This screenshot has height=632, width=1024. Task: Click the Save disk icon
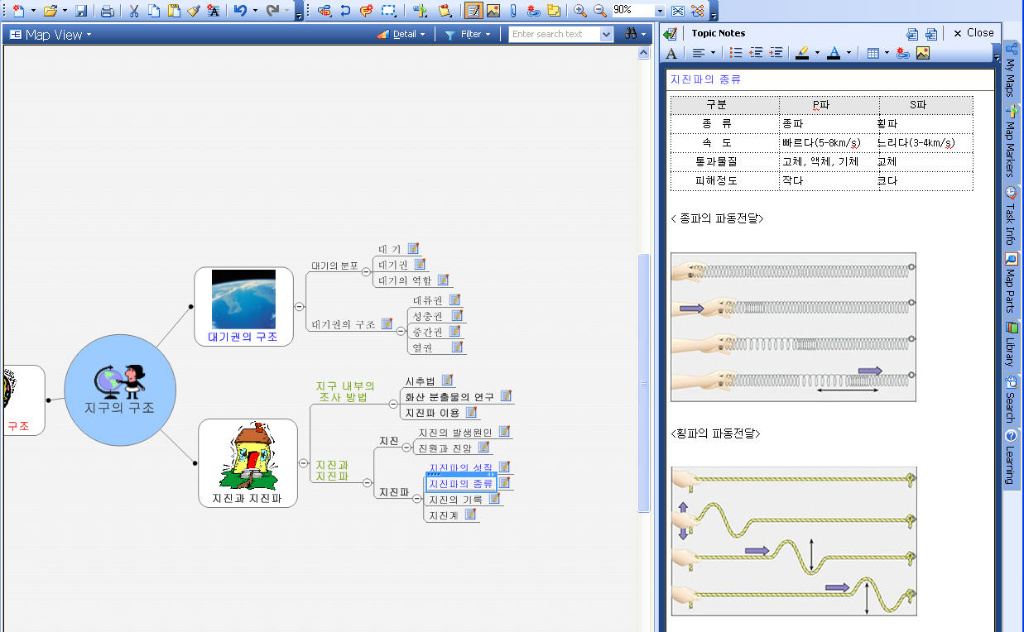pyautogui.click(x=81, y=10)
